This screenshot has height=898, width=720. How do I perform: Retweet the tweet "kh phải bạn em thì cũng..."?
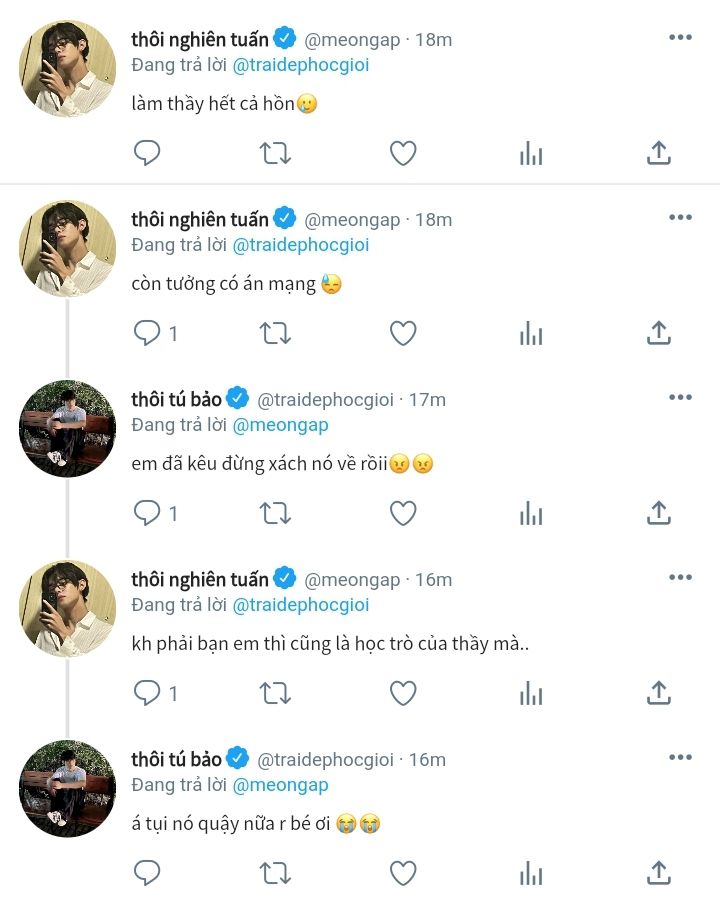coord(275,693)
